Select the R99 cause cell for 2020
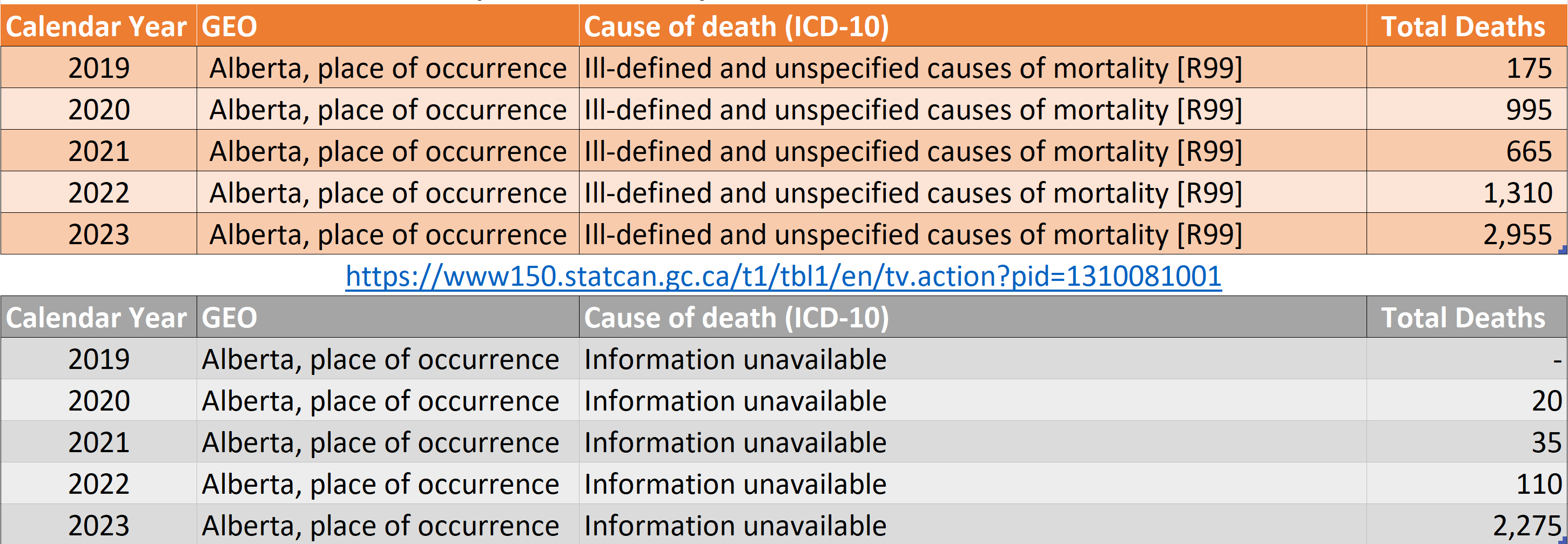The image size is (1568, 544). click(973, 109)
